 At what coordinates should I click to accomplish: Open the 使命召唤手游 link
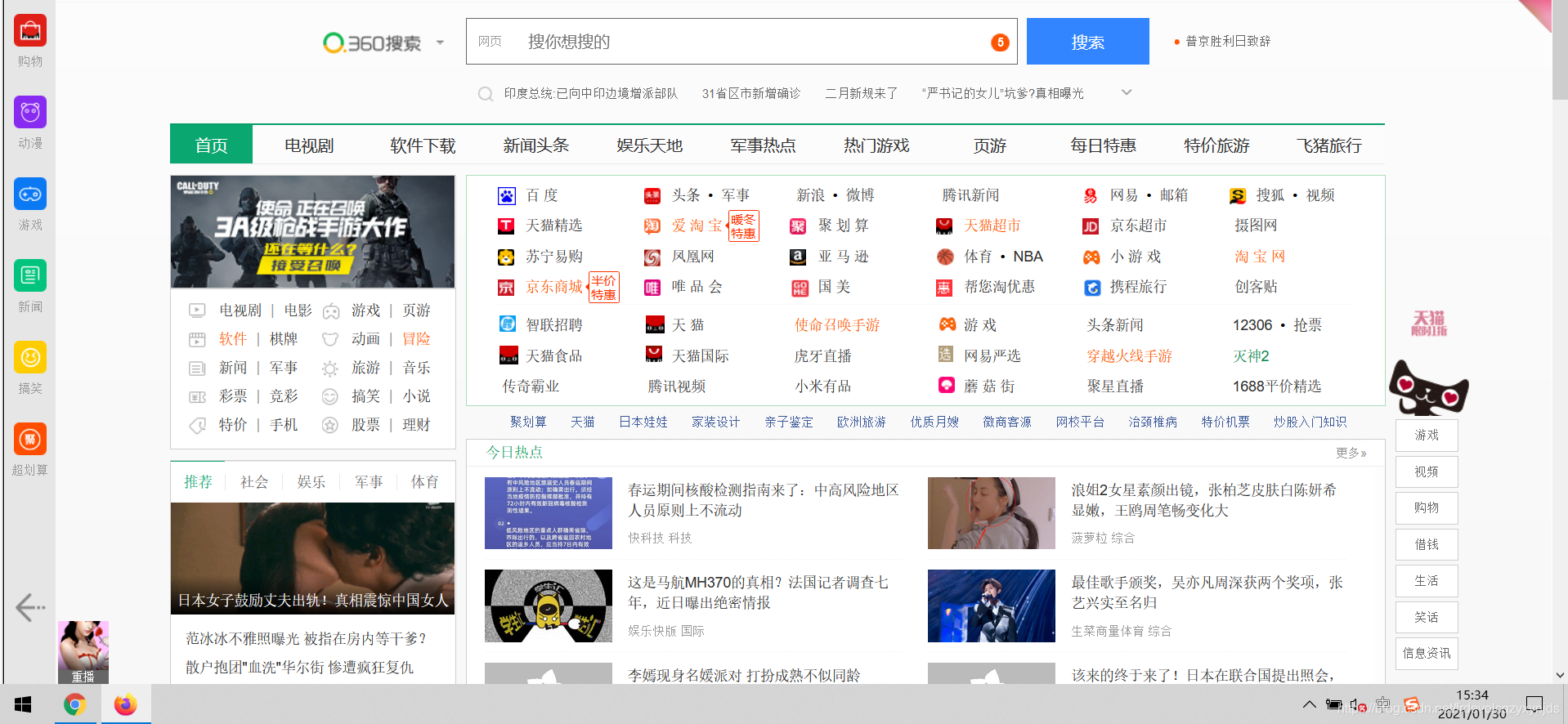click(x=837, y=325)
